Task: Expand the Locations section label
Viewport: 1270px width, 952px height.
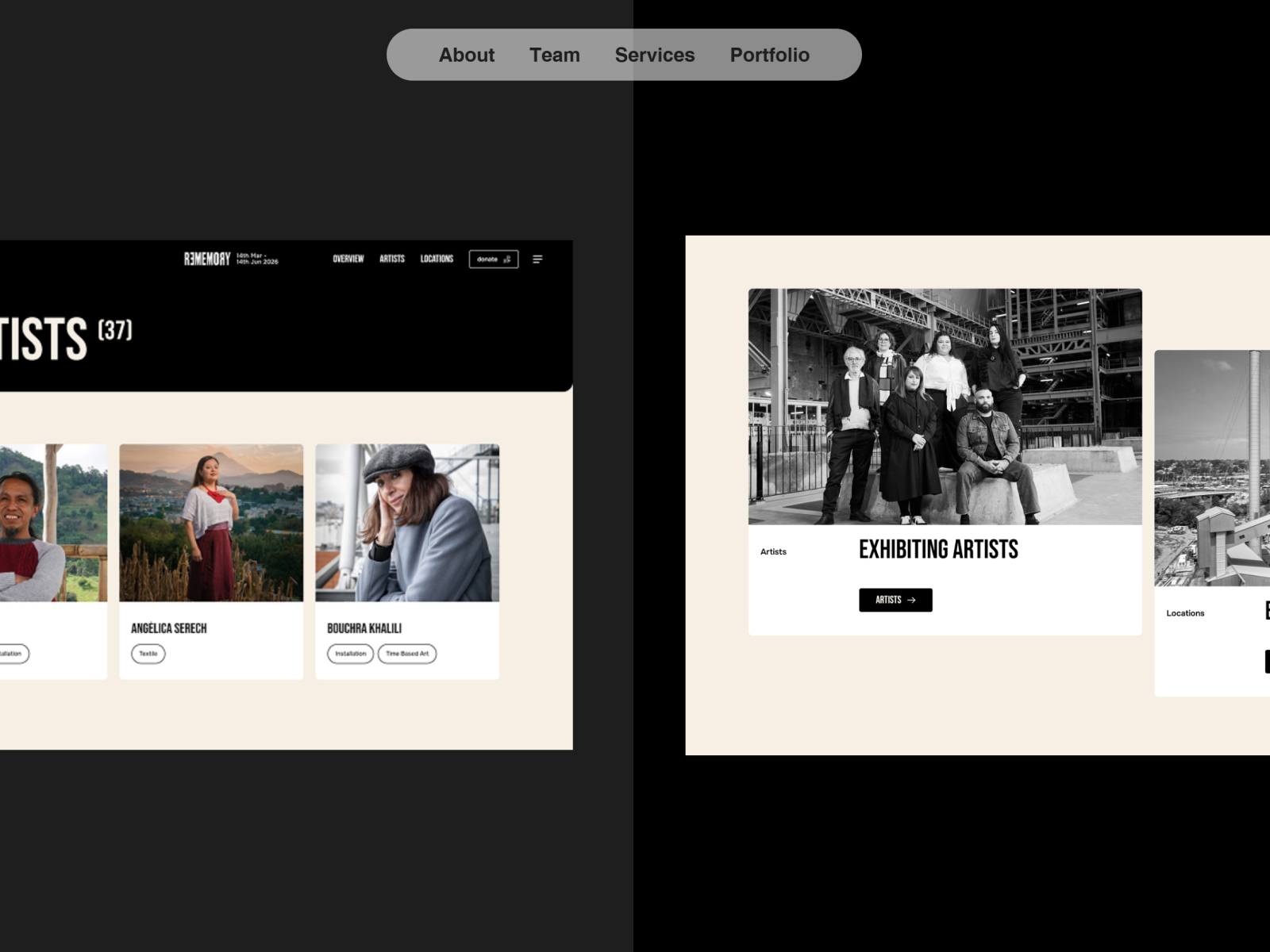Action: (x=1185, y=612)
